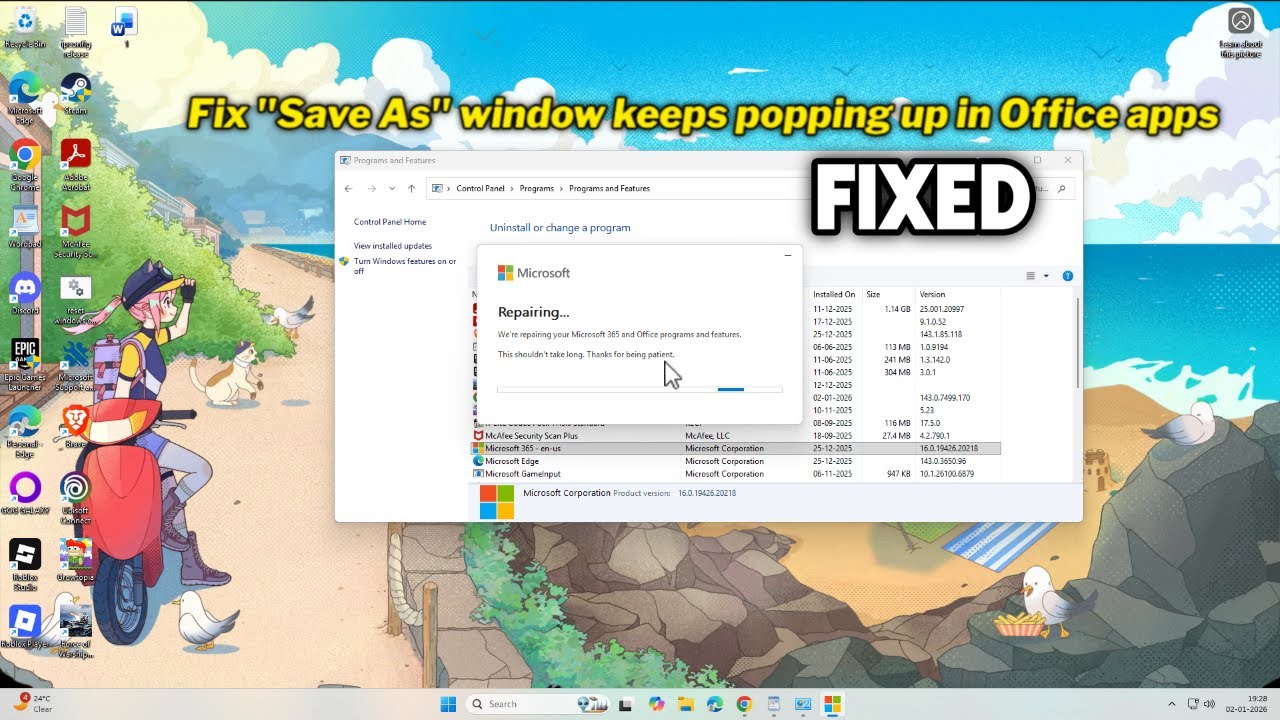Open GOG GALAXY desktop shortcut

25,494
